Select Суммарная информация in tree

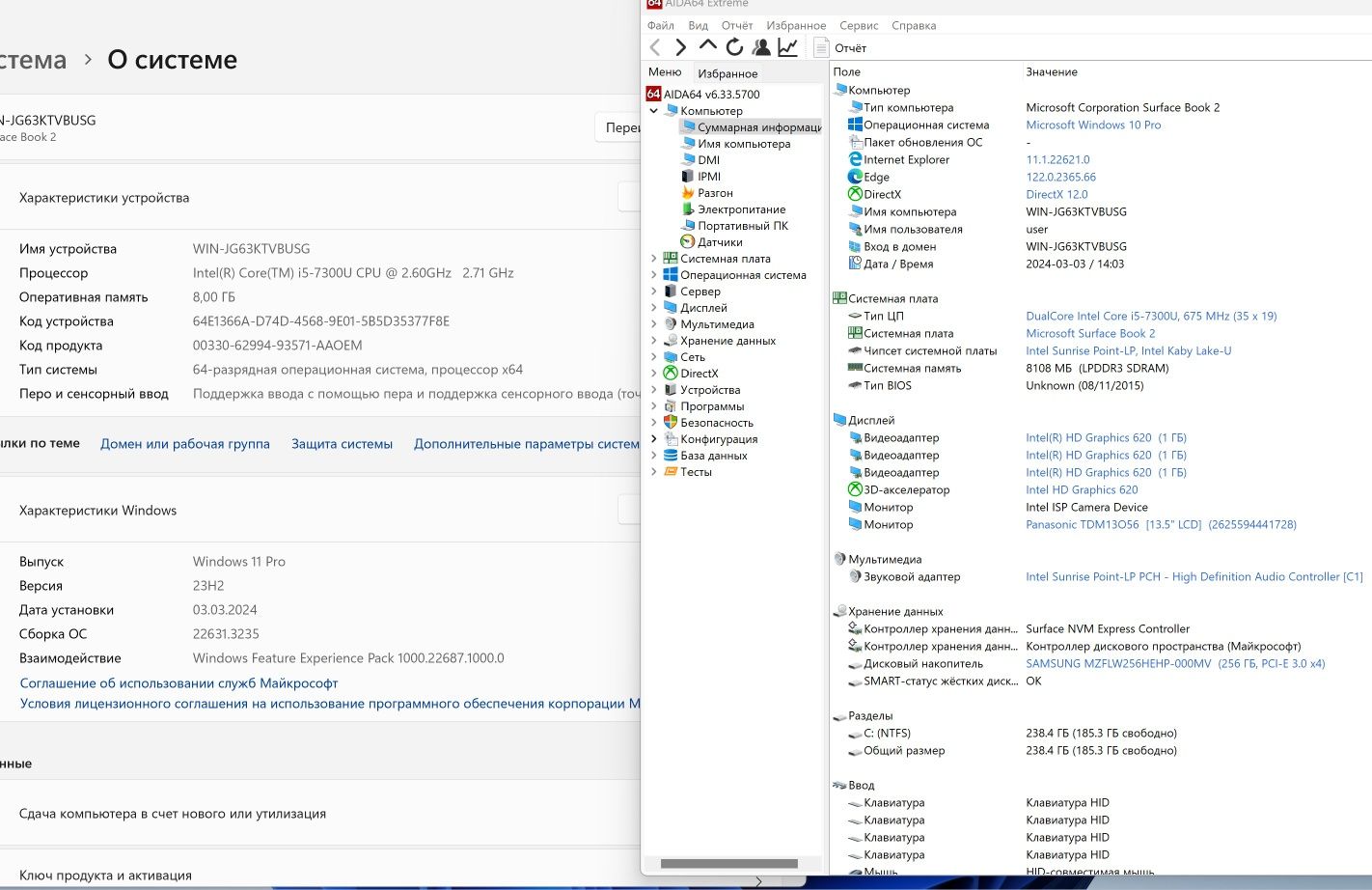pos(758,127)
